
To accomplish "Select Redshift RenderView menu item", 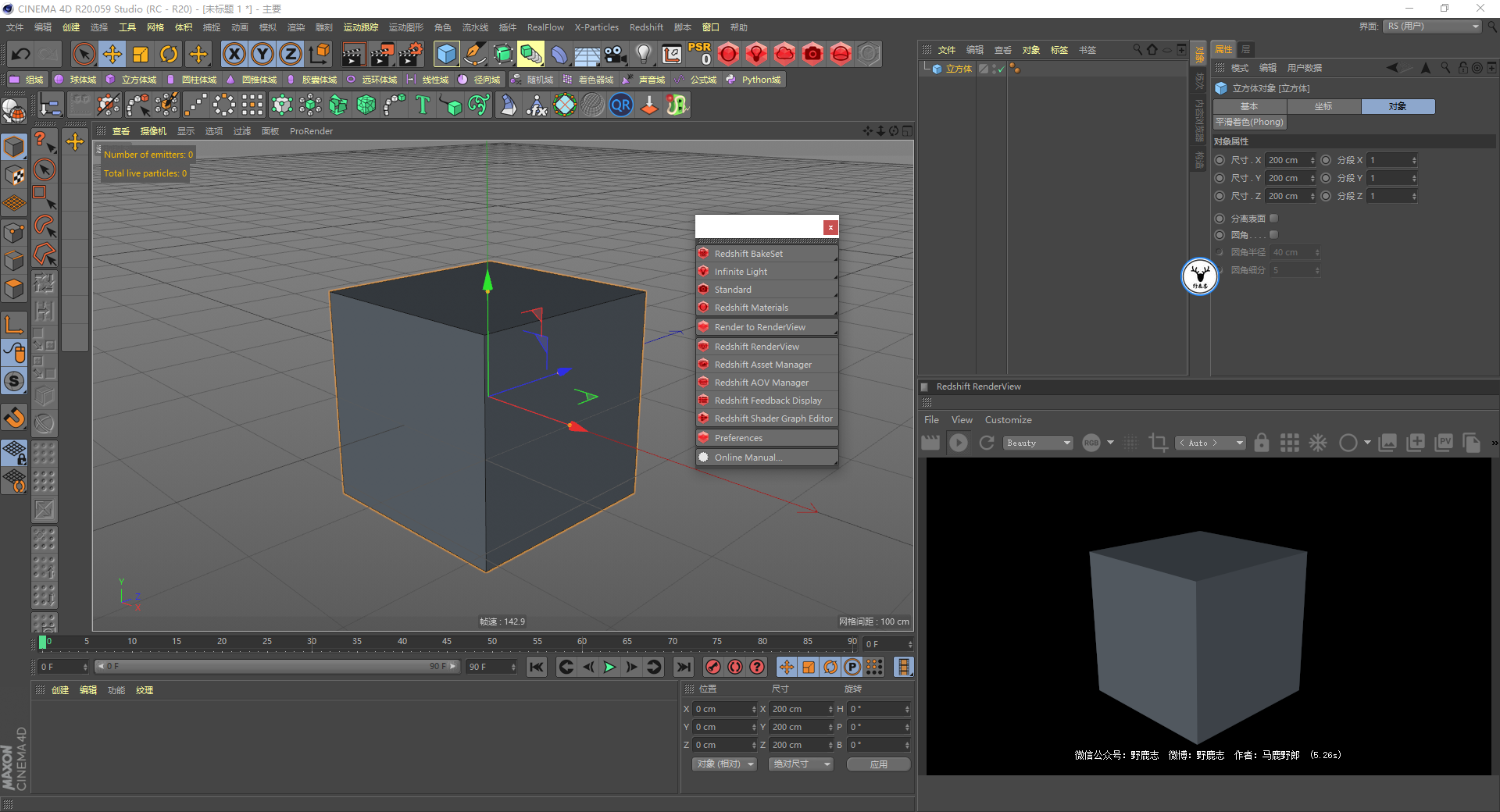I will 766,347.
